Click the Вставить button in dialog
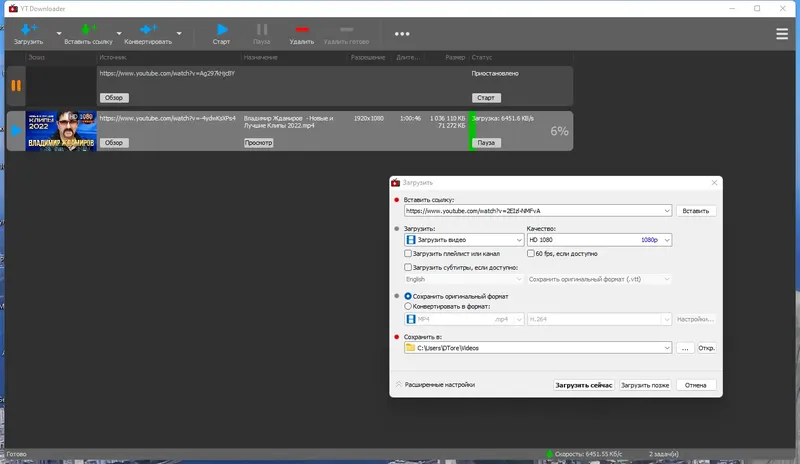Viewport: 800px width, 464px height. click(x=695, y=211)
